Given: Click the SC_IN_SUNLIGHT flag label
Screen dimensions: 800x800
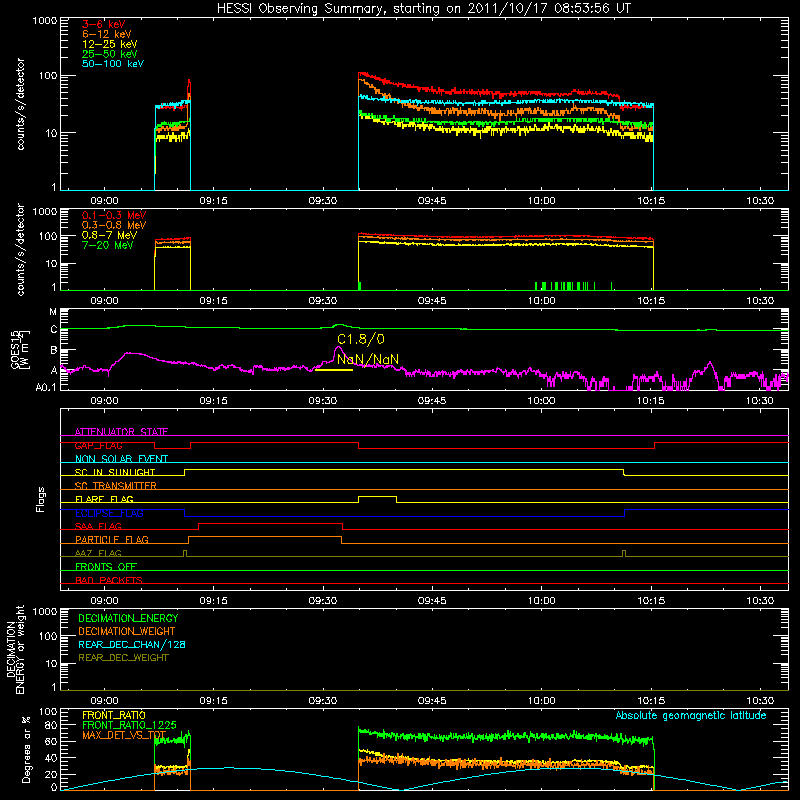Looking at the screenshot, I should [x=115, y=472].
